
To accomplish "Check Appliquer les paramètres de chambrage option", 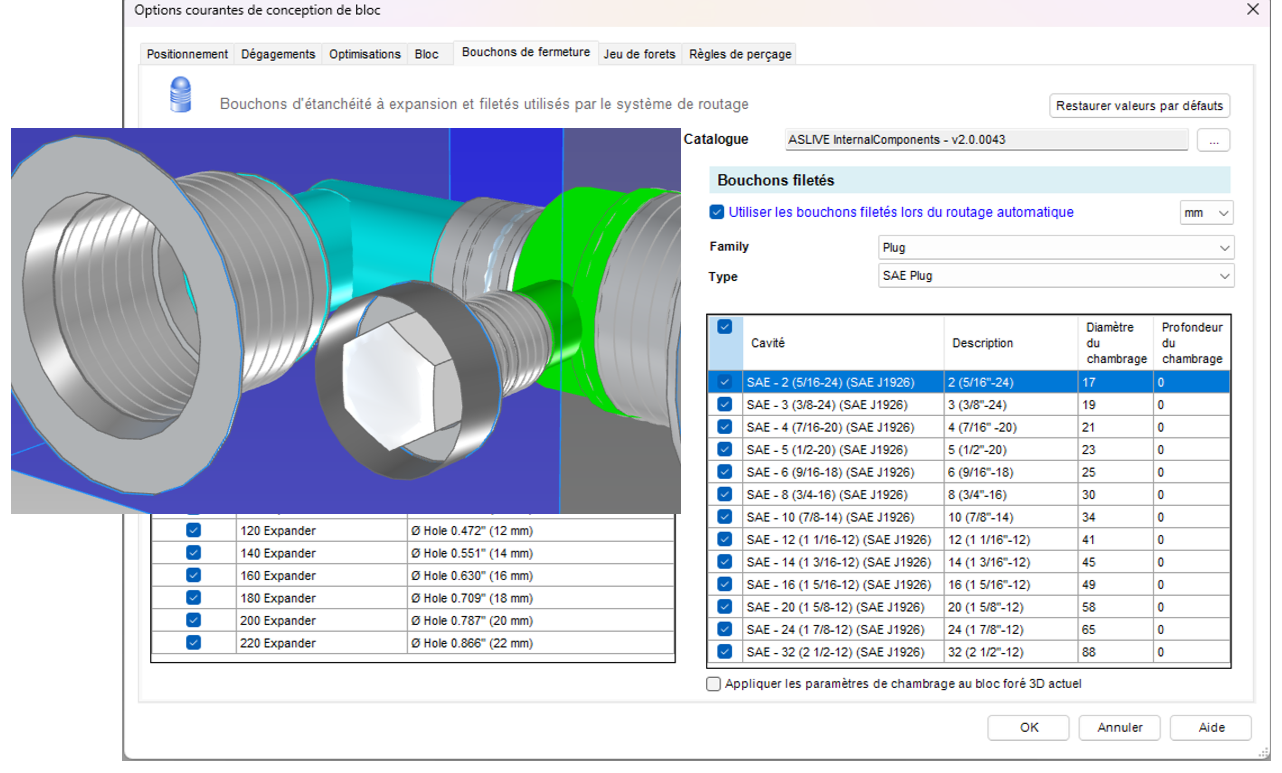I will [713, 685].
